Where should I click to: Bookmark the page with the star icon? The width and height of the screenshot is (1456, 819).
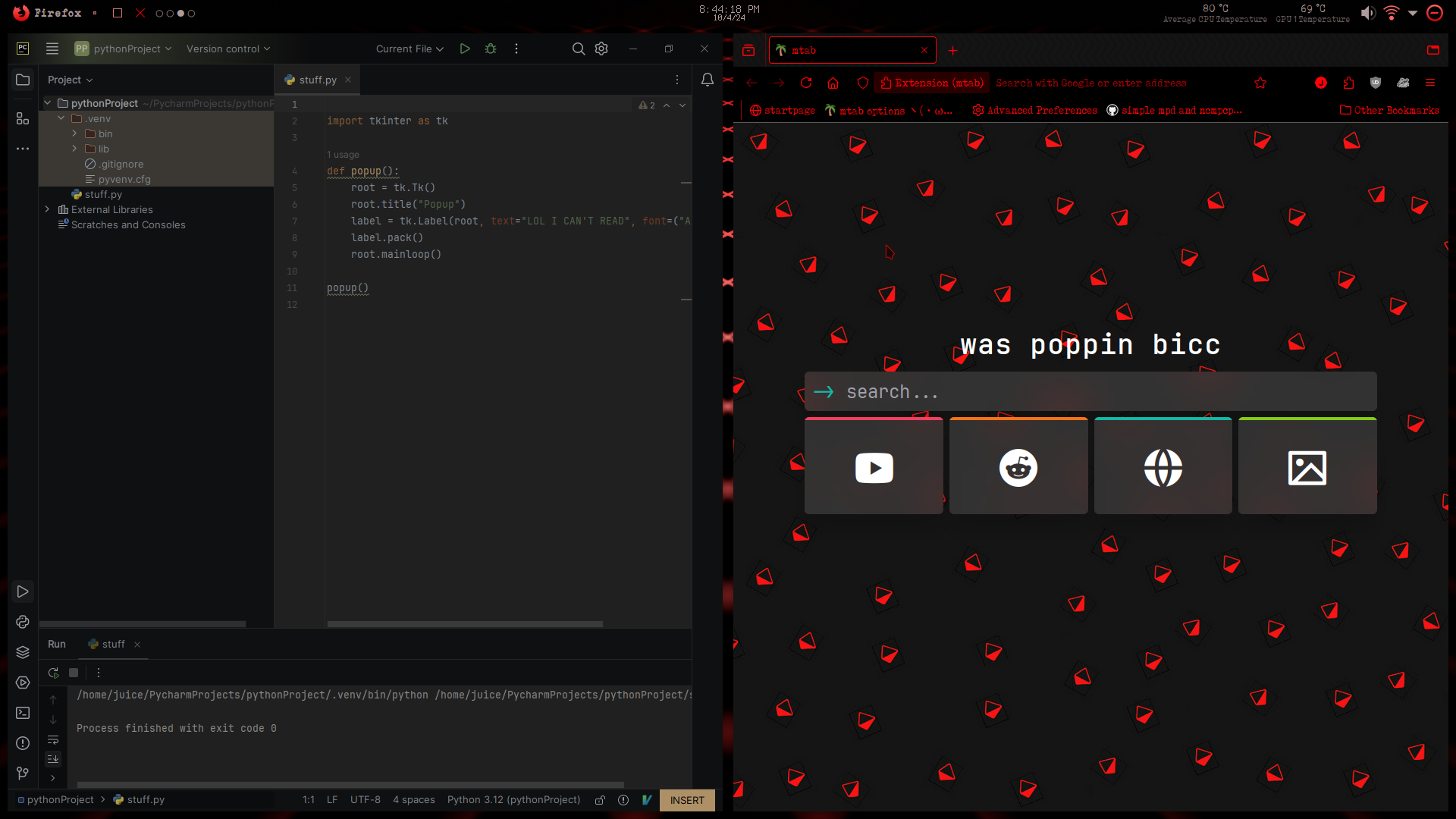1261,83
